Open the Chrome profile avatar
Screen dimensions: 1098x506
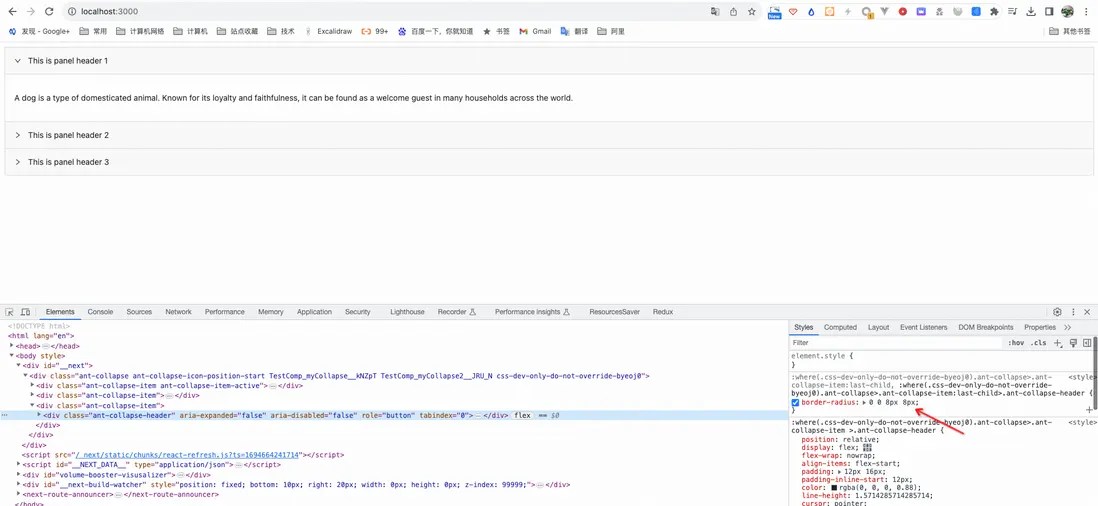tap(1067, 11)
